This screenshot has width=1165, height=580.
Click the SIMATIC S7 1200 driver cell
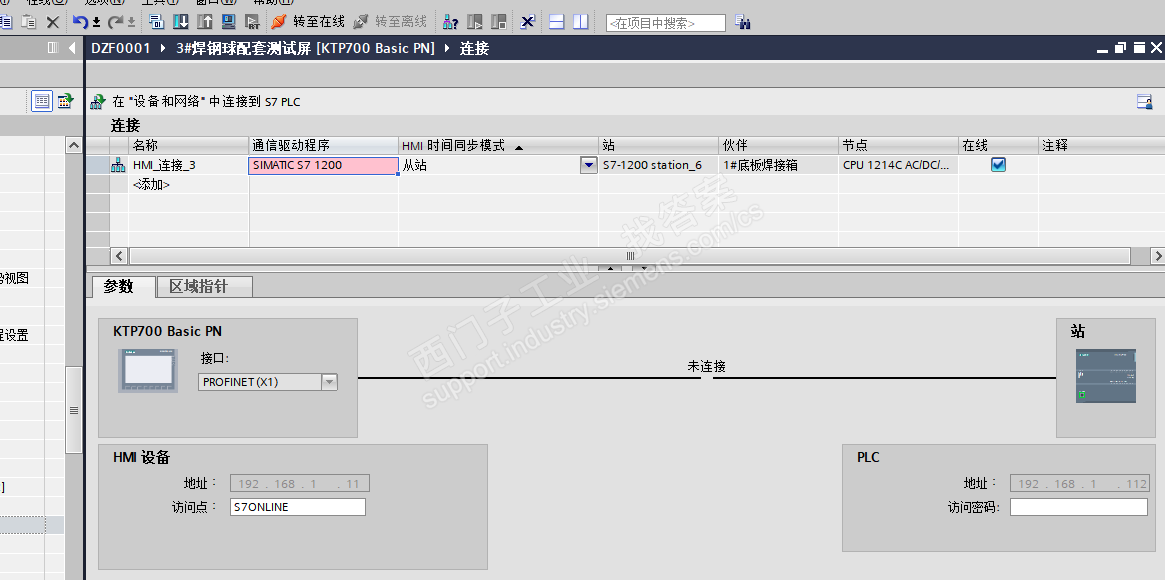(x=323, y=165)
